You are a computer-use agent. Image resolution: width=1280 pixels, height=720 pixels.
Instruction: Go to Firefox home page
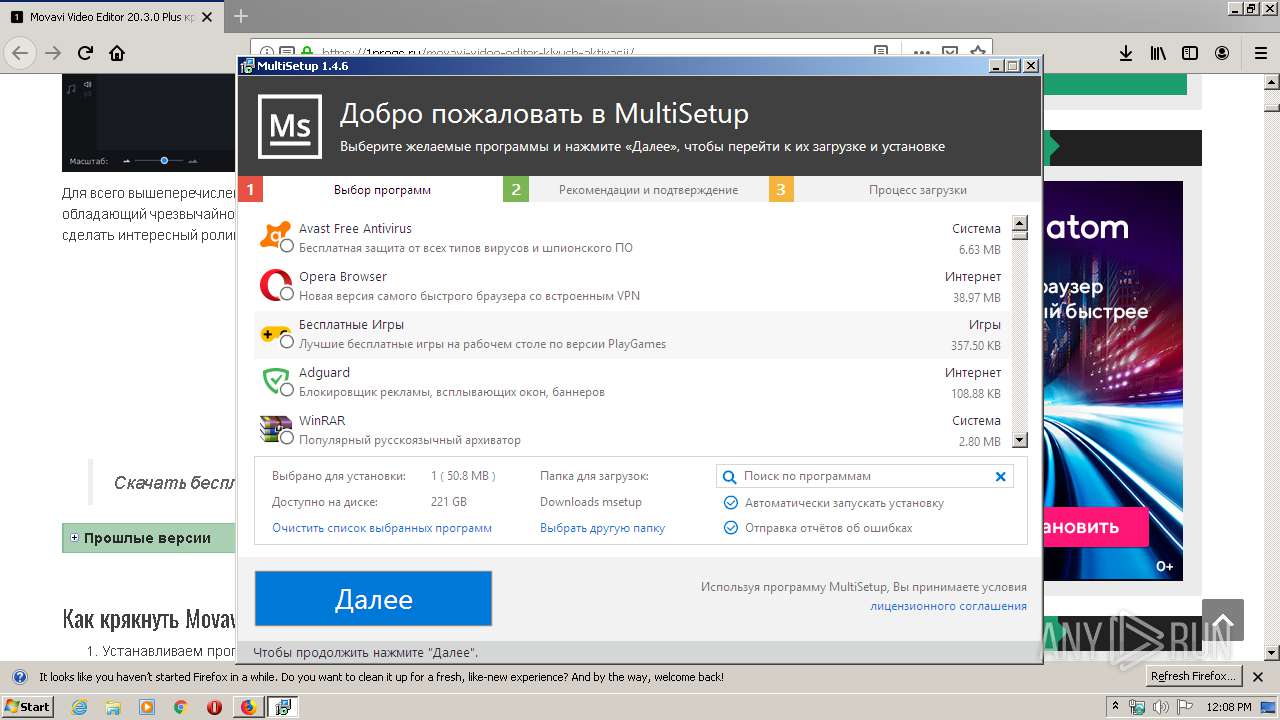point(117,53)
